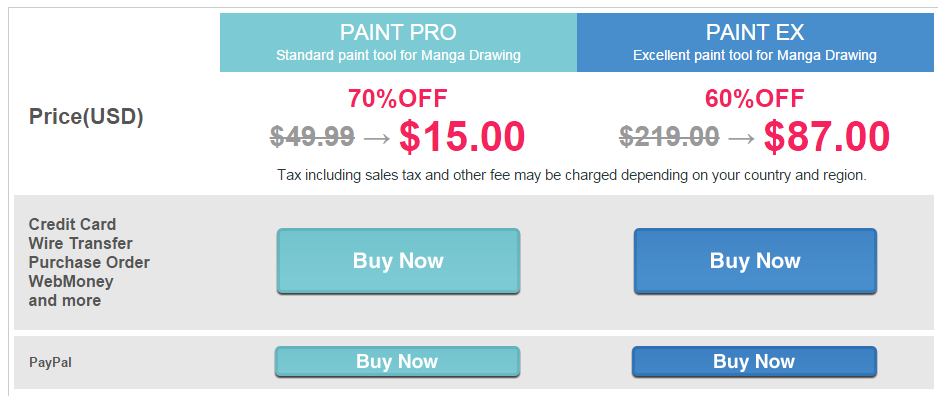
Task: Click PayPal Buy Now for PAINT EX
Action: [754, 361]
